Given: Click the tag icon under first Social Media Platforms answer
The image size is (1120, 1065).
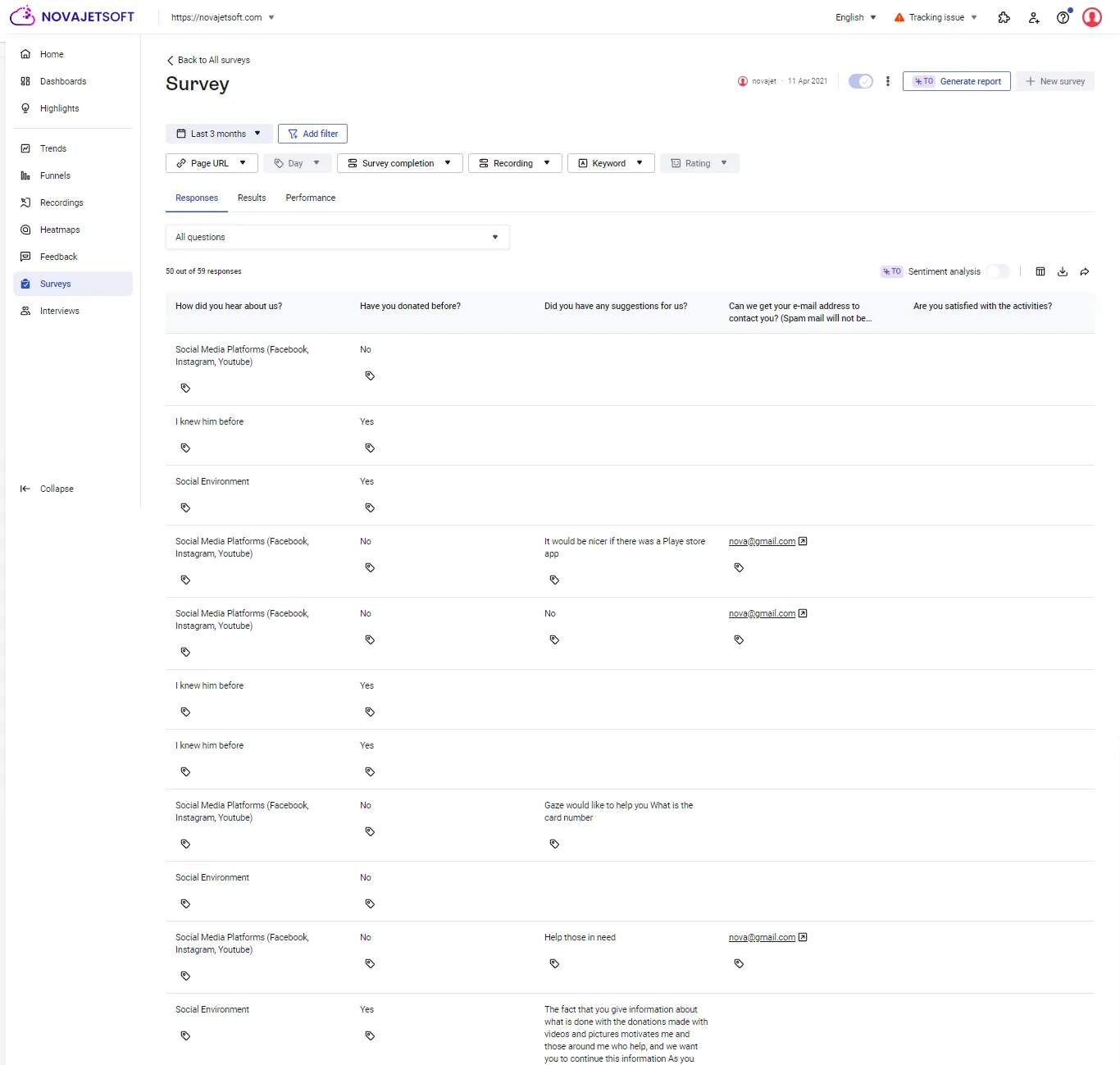Looking at the screenshot, I should point(185,388).
